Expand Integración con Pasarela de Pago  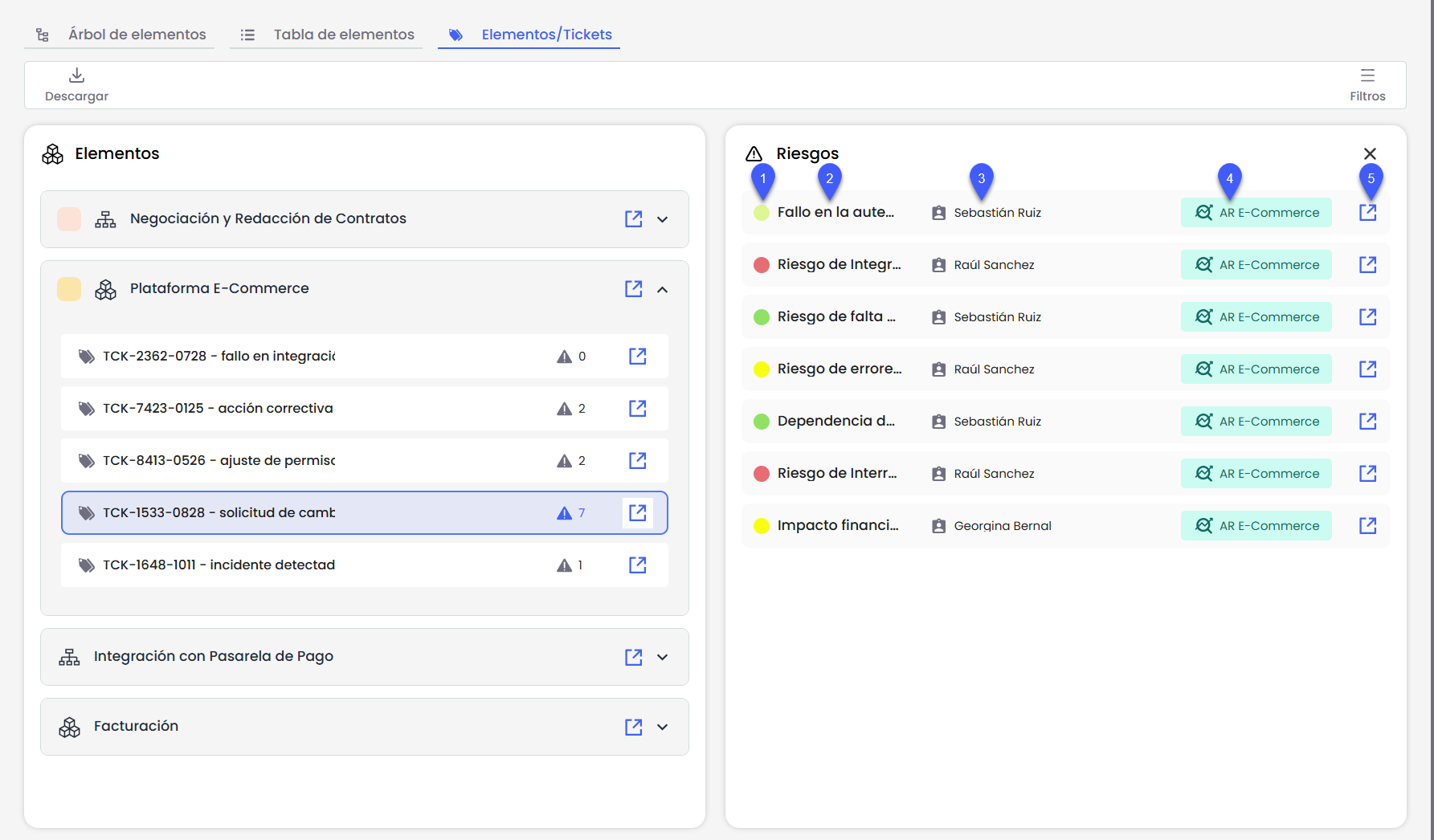click(x=662, y=657)
